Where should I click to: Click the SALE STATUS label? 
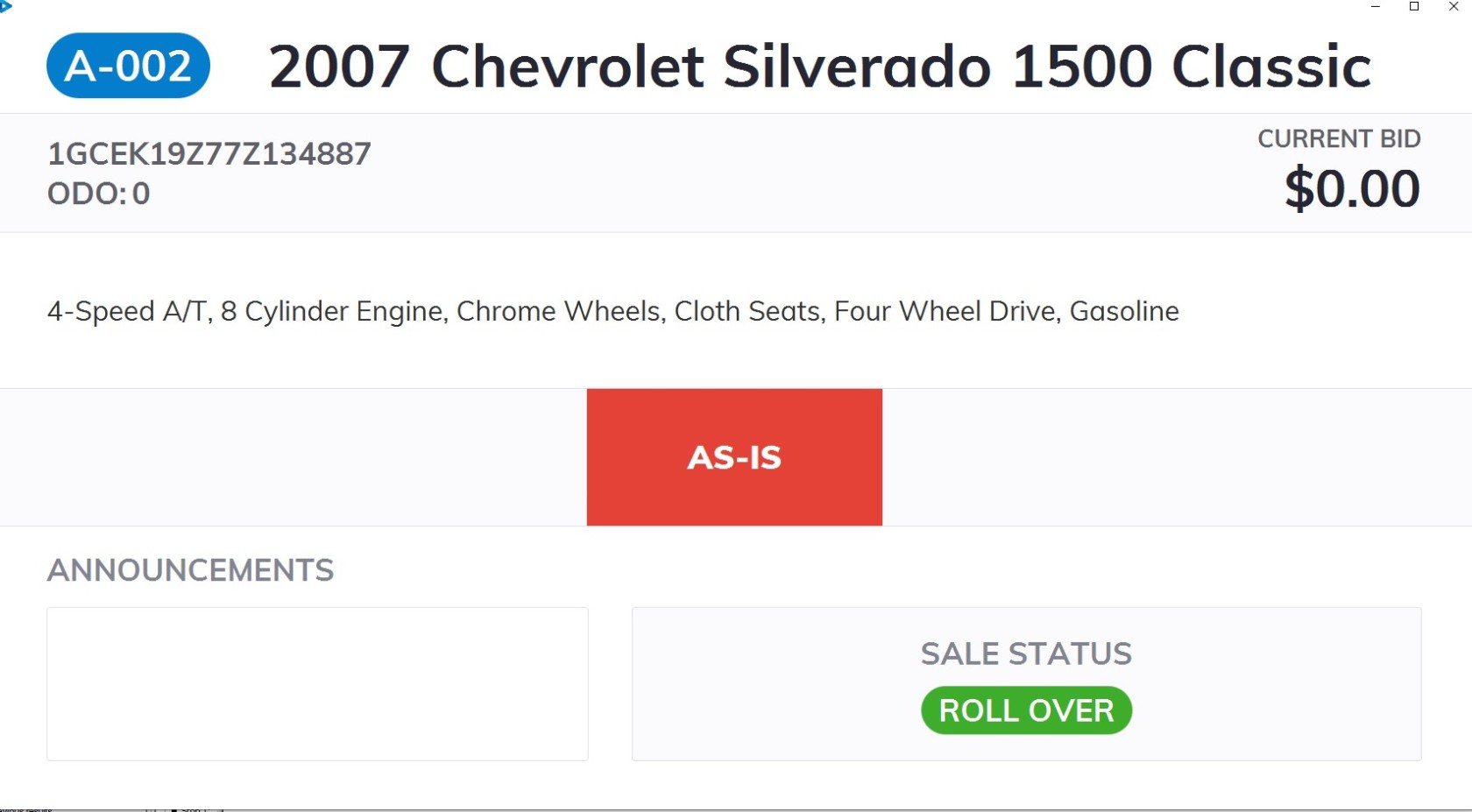[1026, 653]
